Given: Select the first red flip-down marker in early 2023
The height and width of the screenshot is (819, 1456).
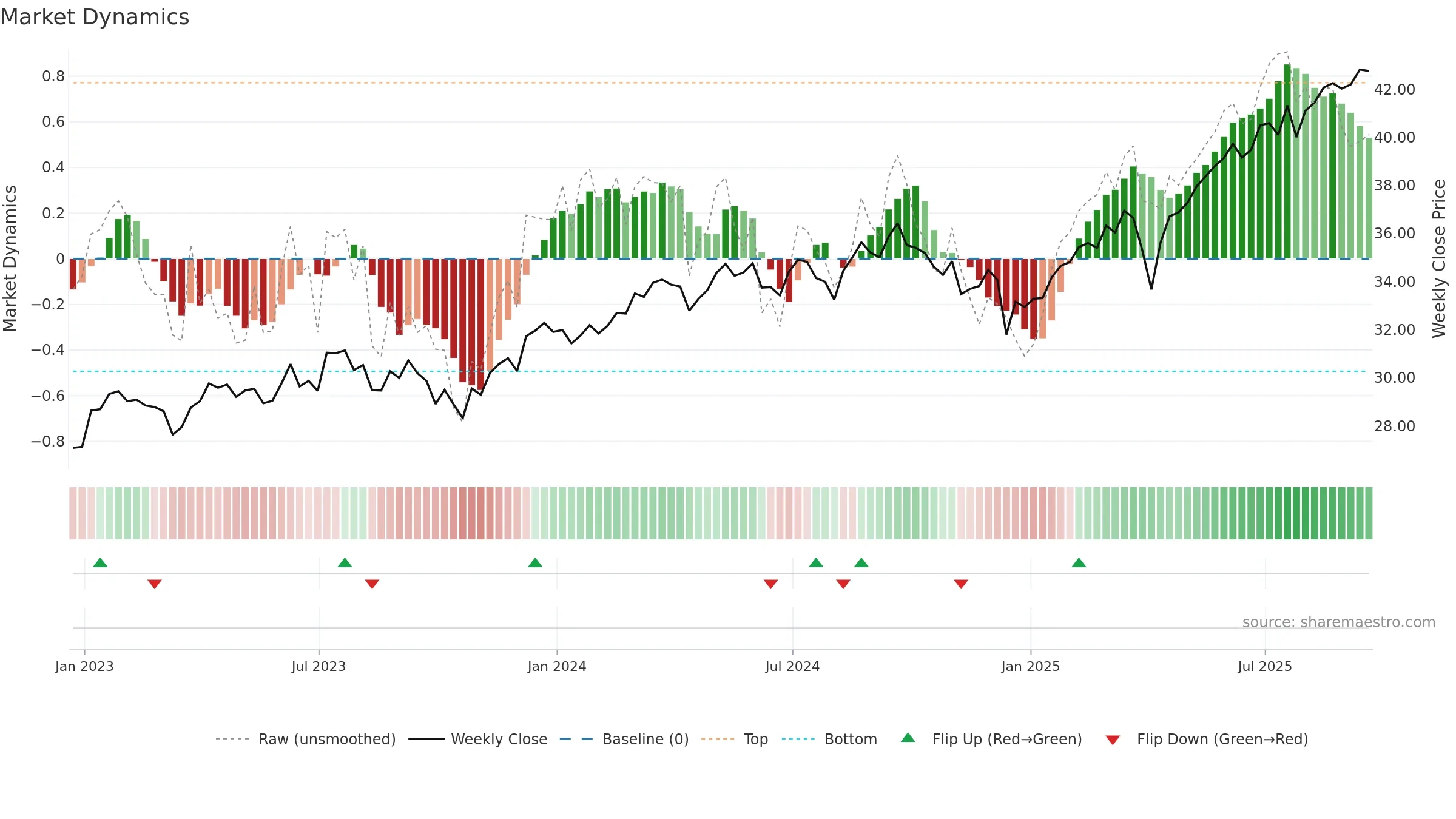Looking at the screenshot, I should pos(155,584).
